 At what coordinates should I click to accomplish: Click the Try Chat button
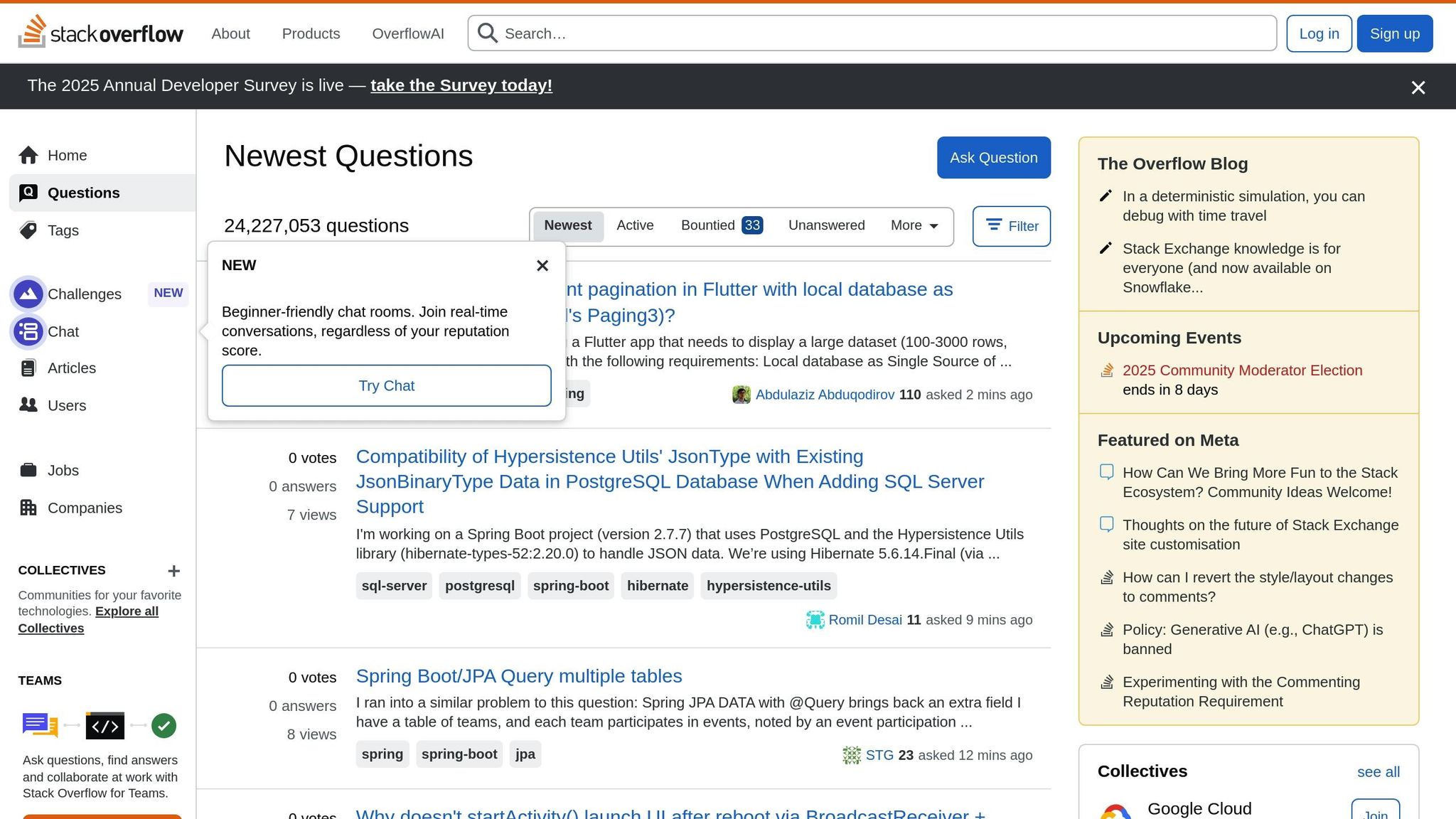click(386, 385)
